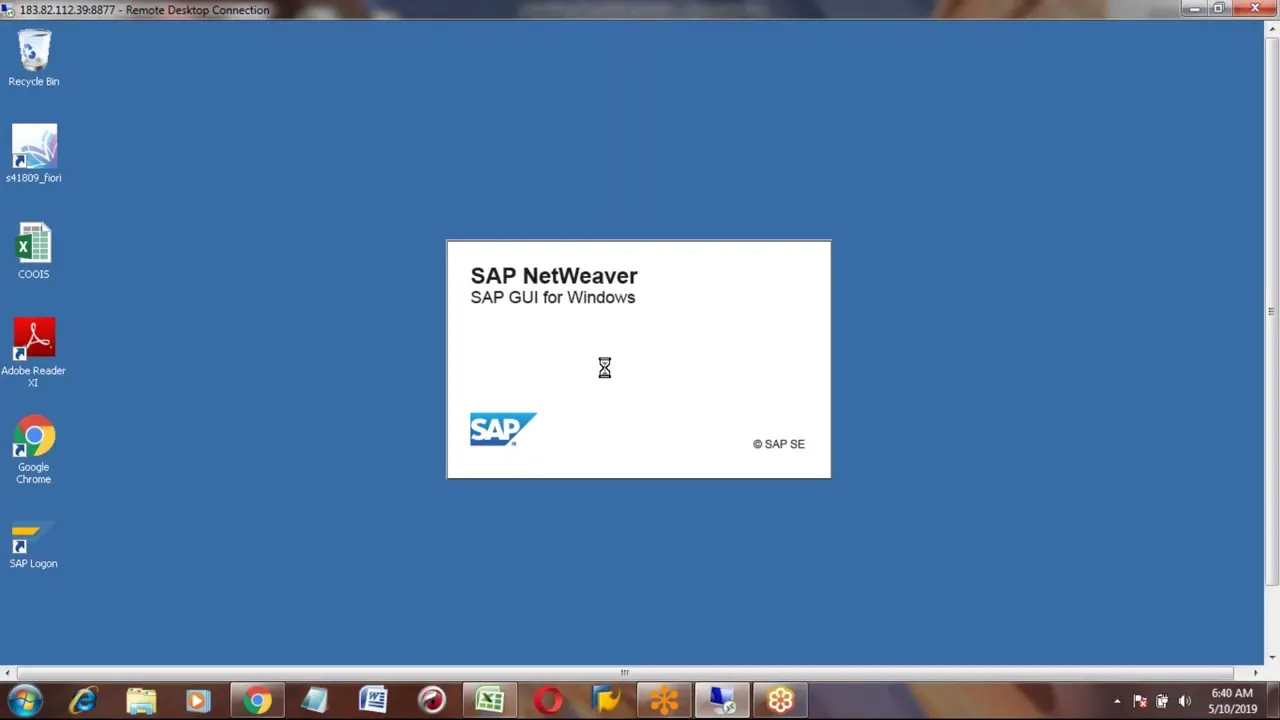Open the Windows Start menu

tap(24, 701)
